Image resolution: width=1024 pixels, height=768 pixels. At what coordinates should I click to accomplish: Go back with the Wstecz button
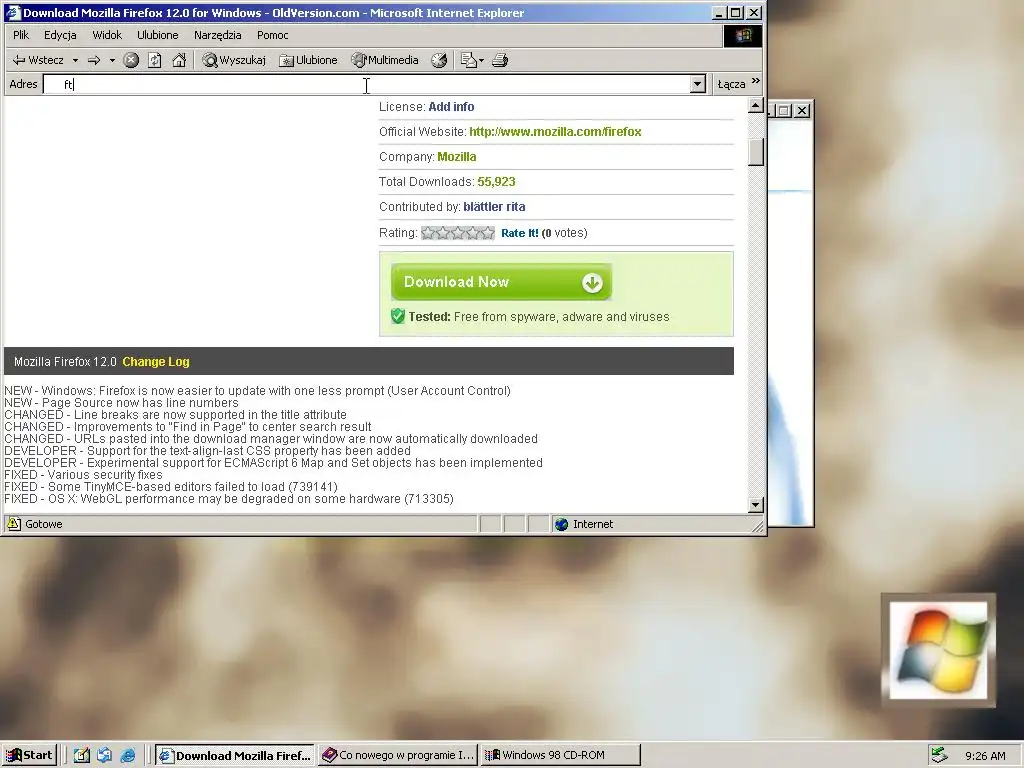[x=38, y=60]
